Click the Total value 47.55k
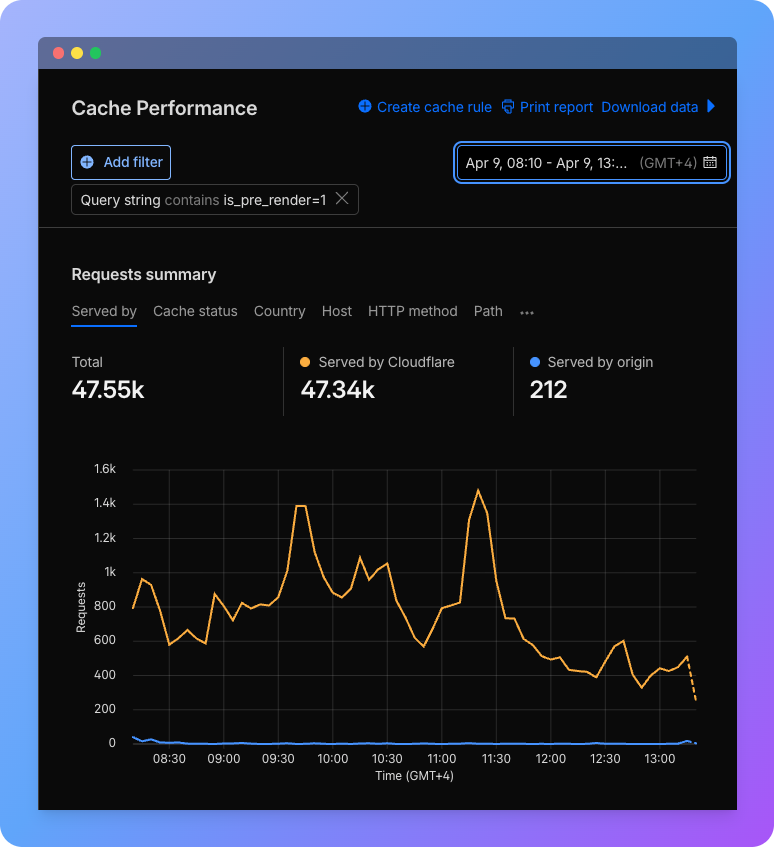The width and height of the screenshot is (774, 847). [x=108, y=389]
